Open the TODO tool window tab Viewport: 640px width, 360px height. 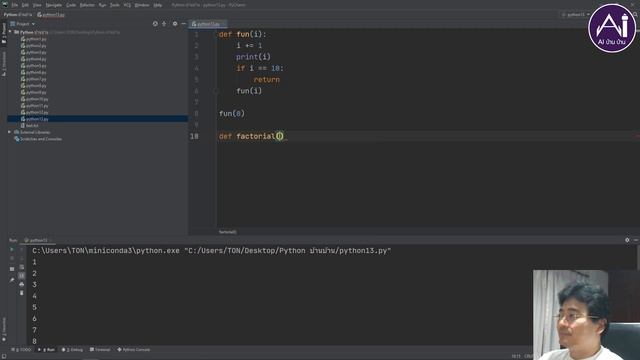coord(22,350)
